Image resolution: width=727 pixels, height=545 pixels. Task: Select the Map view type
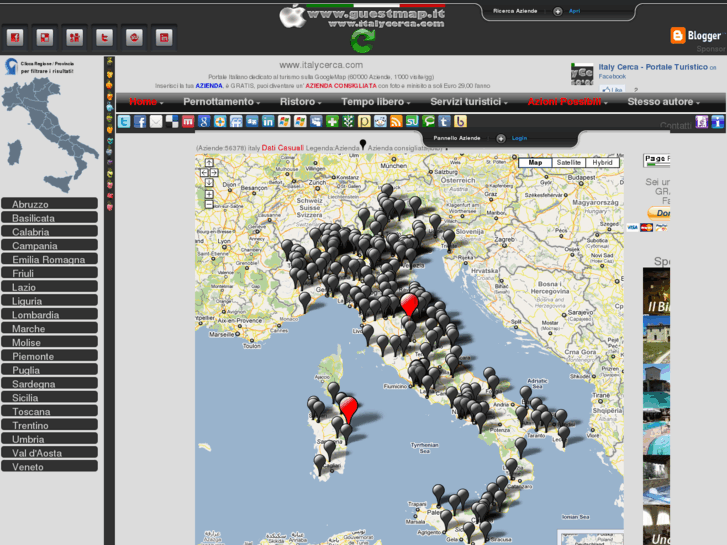point(535,162)
